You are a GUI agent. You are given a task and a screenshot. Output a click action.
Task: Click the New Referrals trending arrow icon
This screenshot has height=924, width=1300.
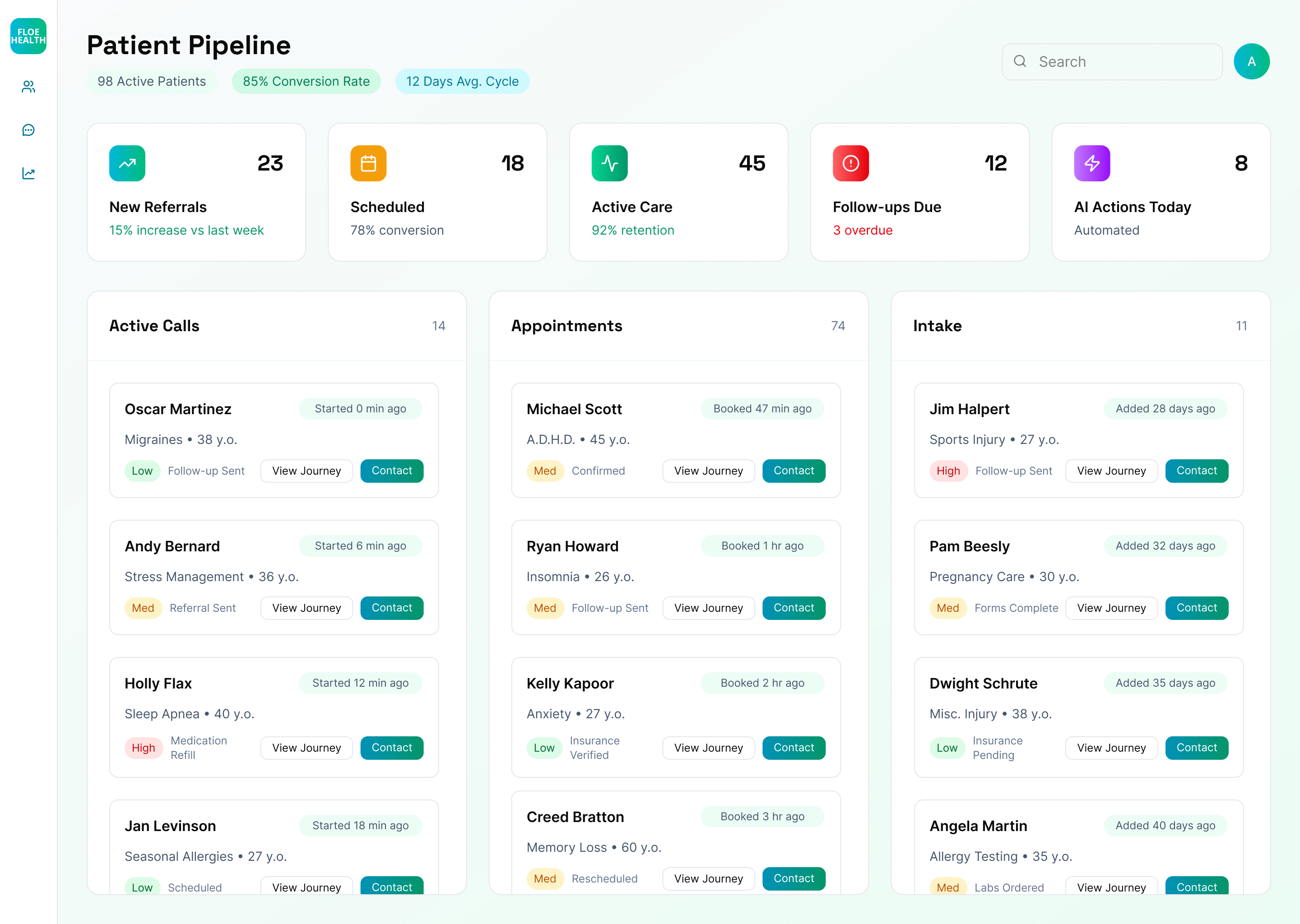click(x=127, y=163)
